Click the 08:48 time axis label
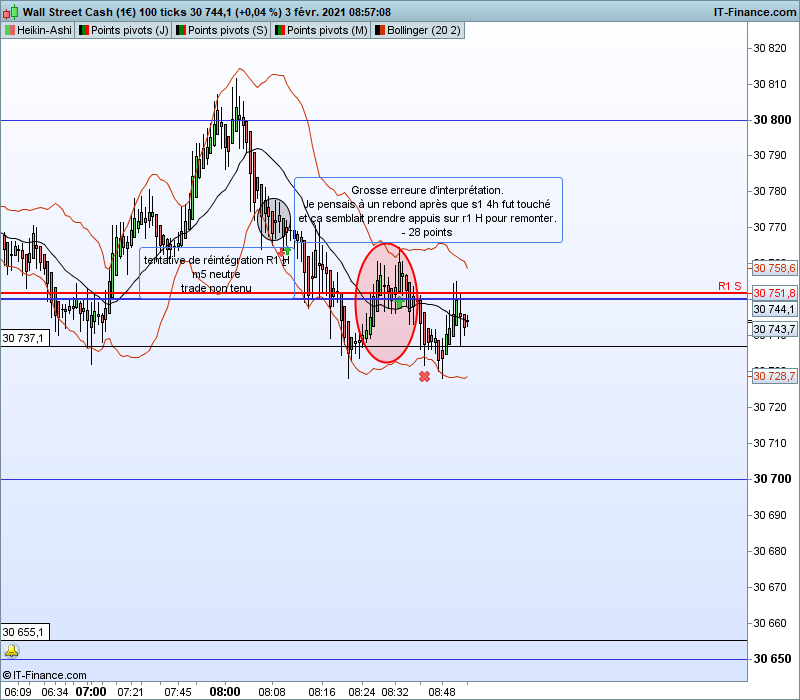This screenshot has width=800, height=700. (441, 692)
